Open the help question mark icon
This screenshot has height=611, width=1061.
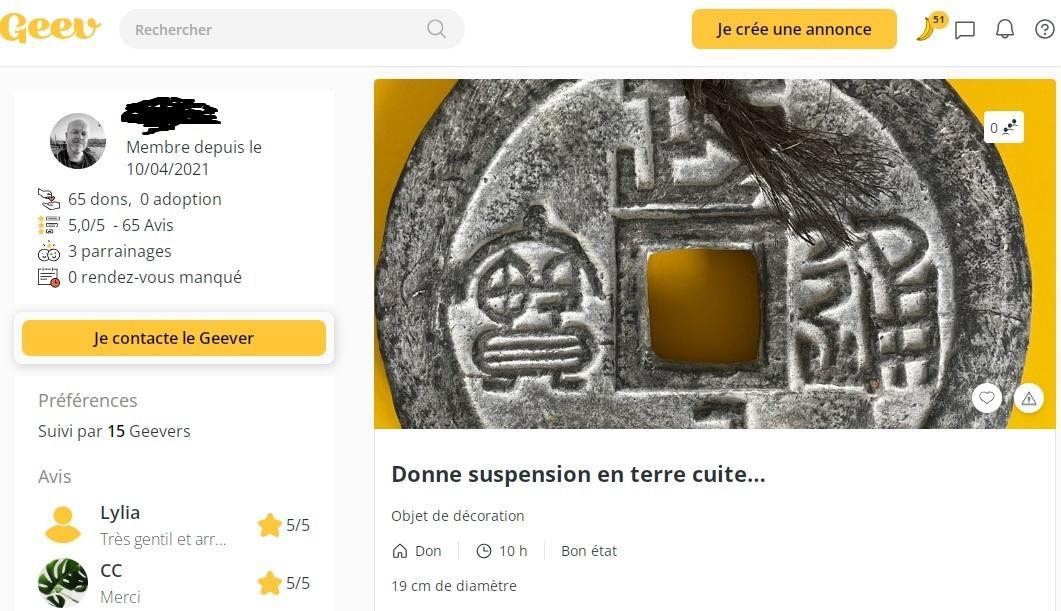pos(1045,29)
